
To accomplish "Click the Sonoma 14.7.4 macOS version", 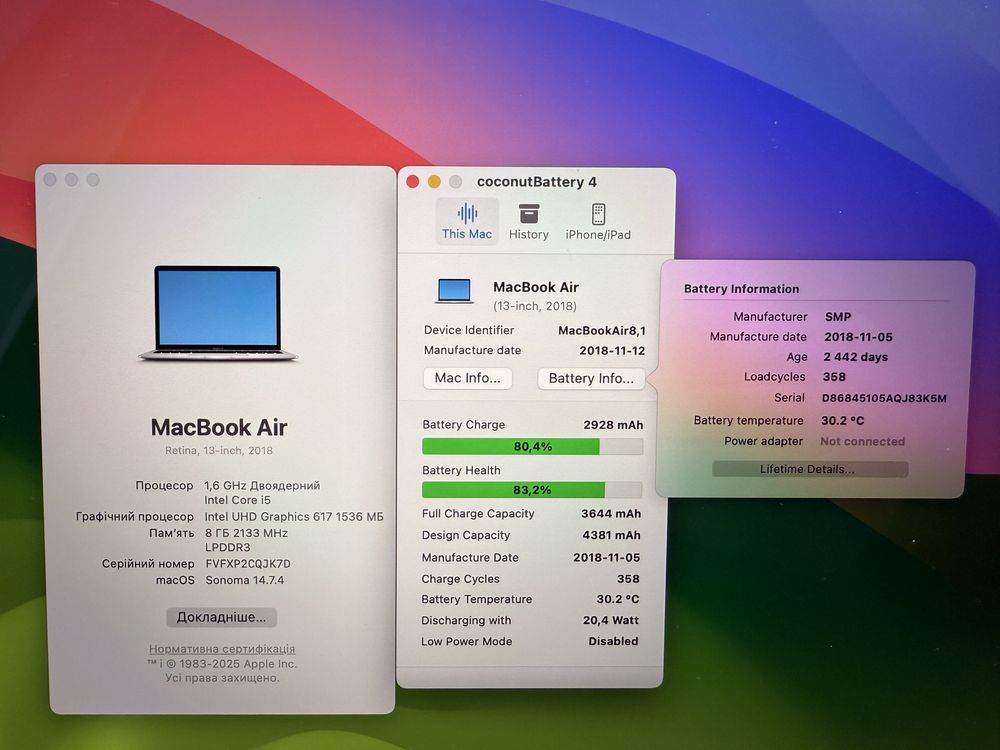I will [245, 580].
